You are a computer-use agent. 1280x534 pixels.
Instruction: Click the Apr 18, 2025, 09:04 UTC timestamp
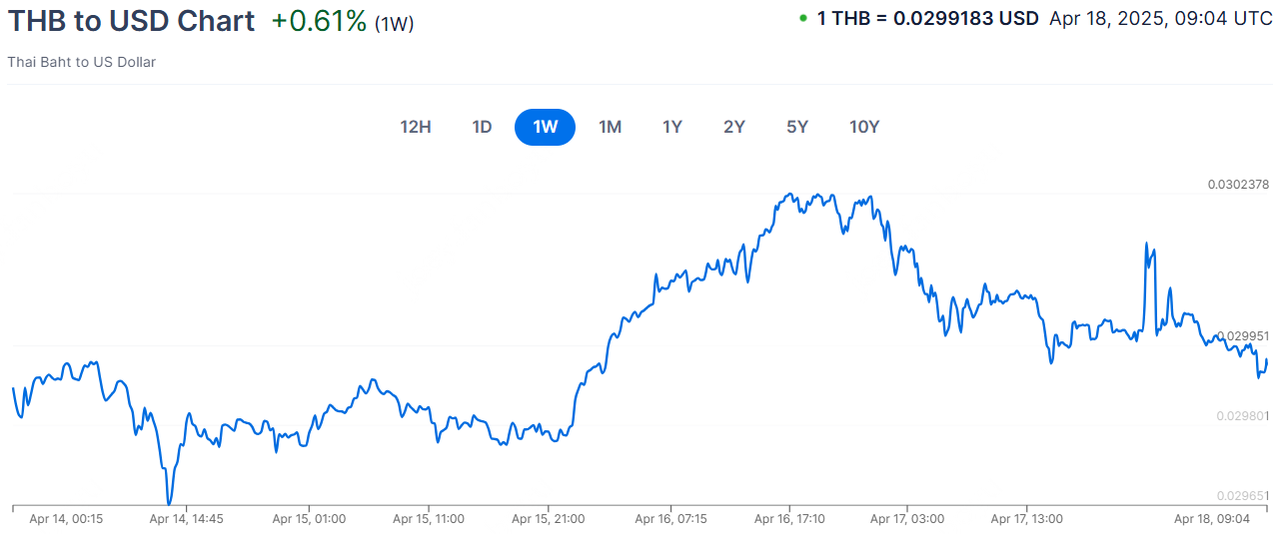click(x=1160, y=18)
